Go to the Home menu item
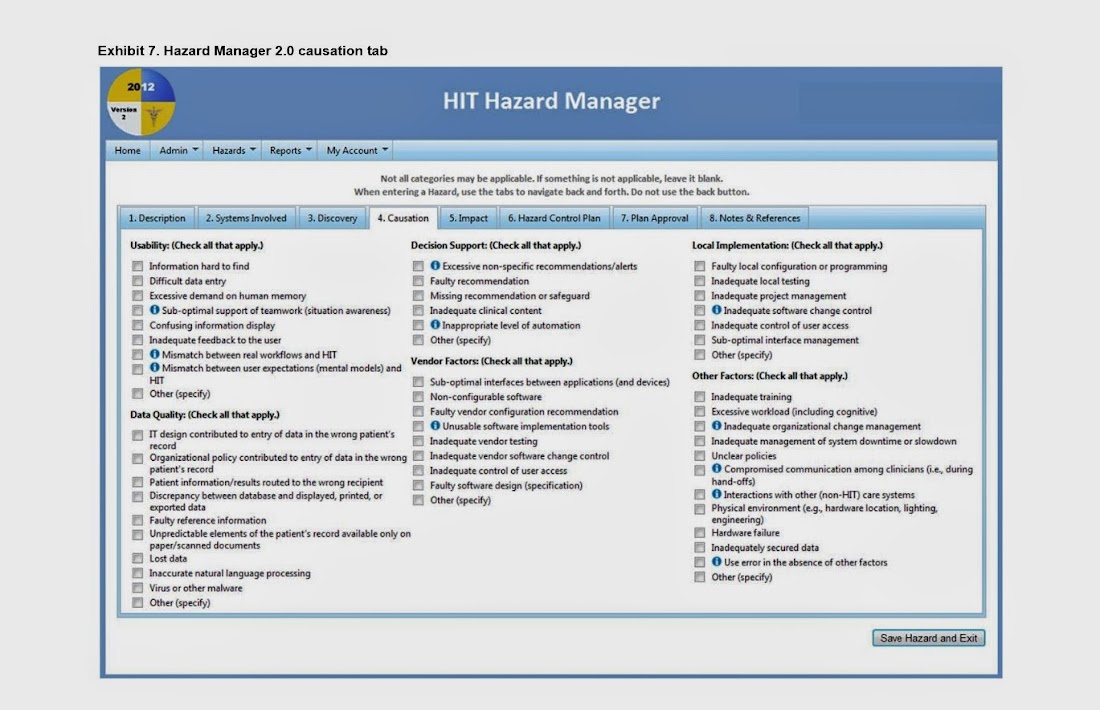The width and height of the screenshot is (1100, 710). 128,150
